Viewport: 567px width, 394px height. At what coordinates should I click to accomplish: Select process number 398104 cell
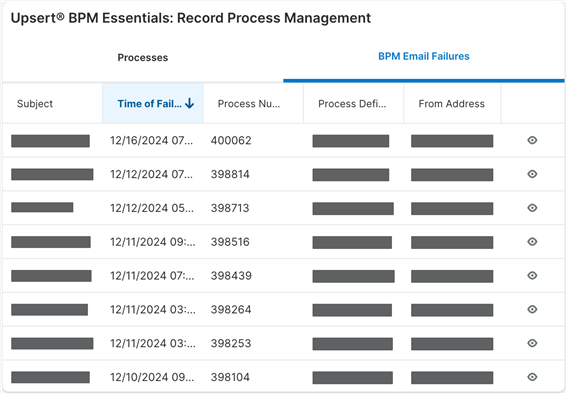230,377
